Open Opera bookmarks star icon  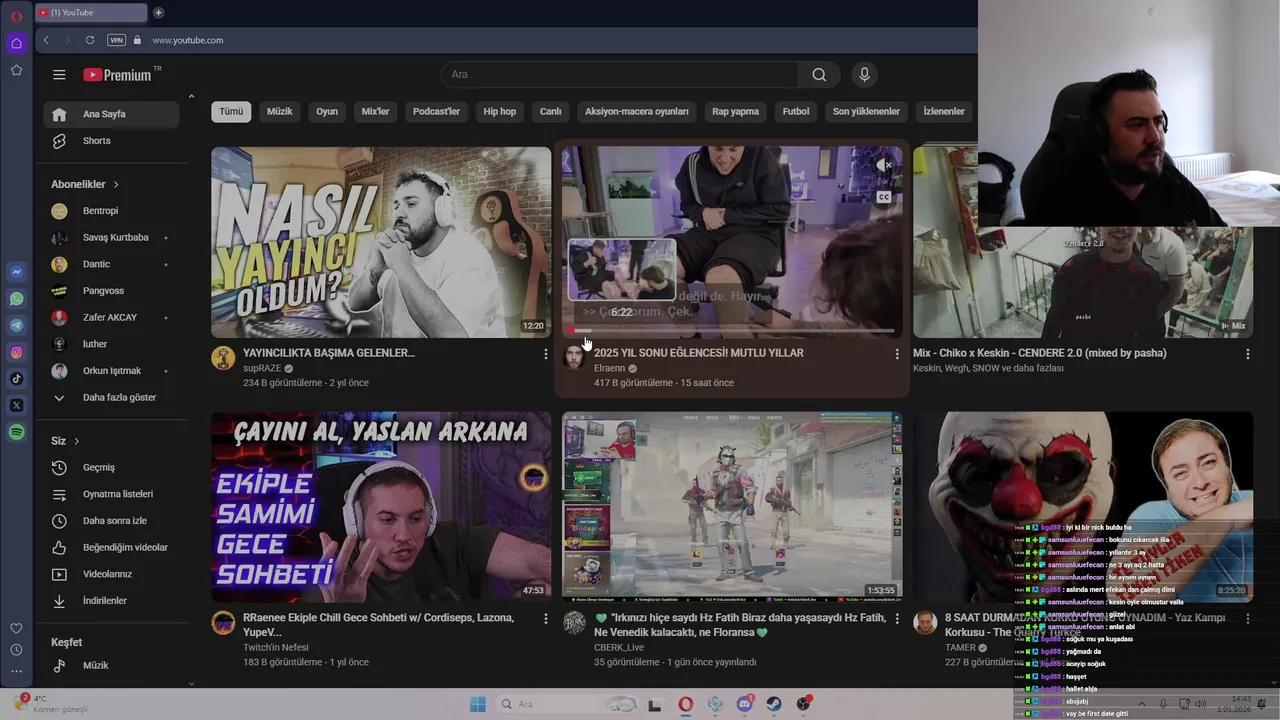[16, 70]
